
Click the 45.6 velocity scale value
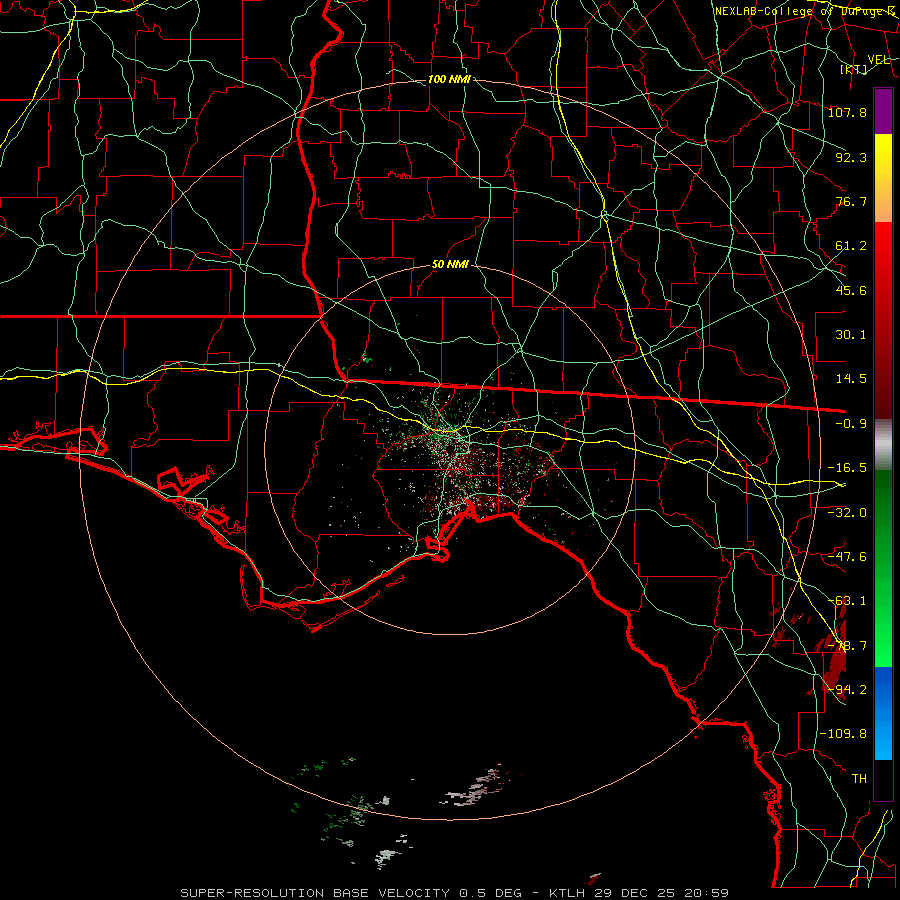pos(851,290)
